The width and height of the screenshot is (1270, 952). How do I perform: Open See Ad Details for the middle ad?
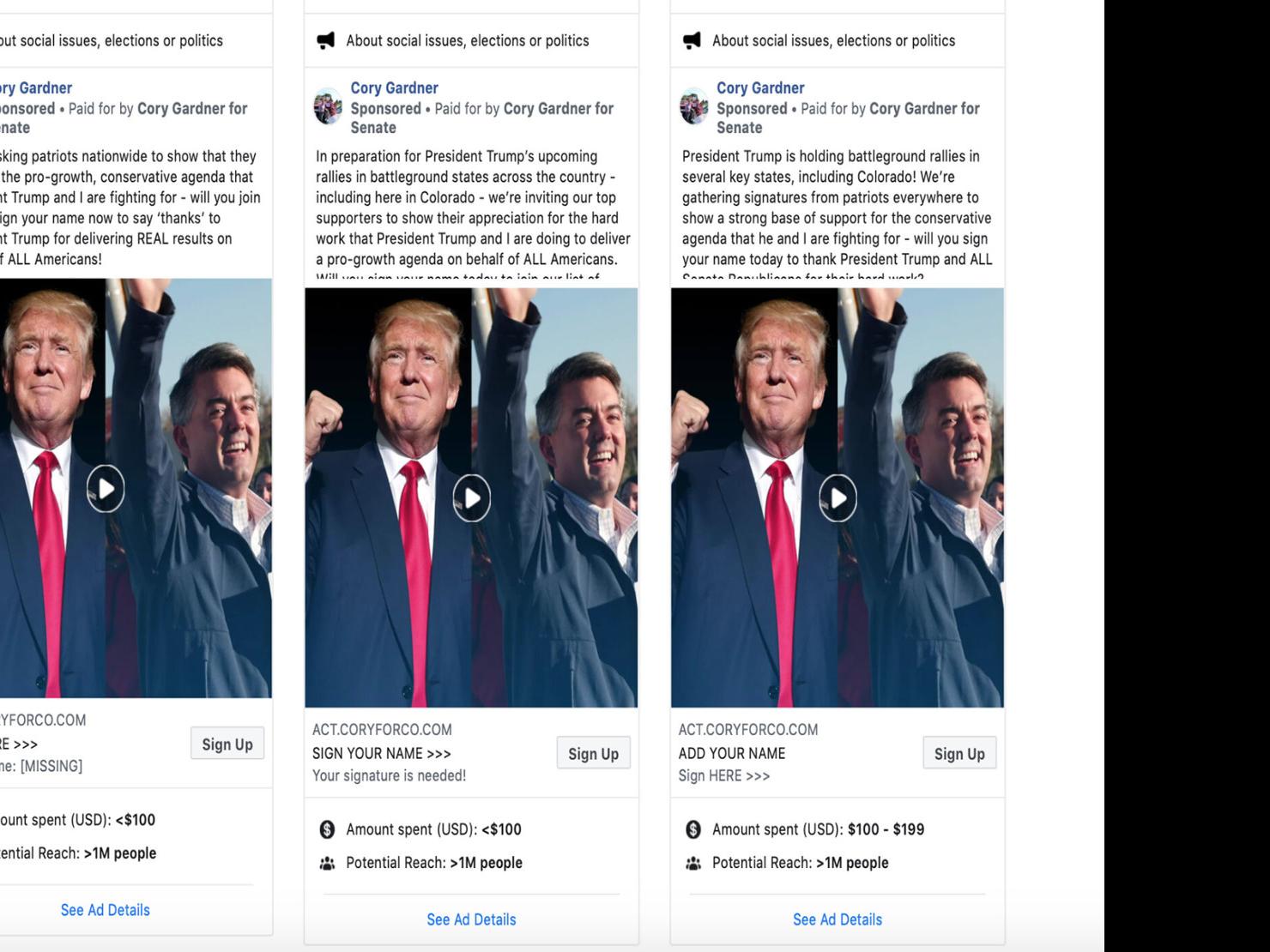point(471,919)
